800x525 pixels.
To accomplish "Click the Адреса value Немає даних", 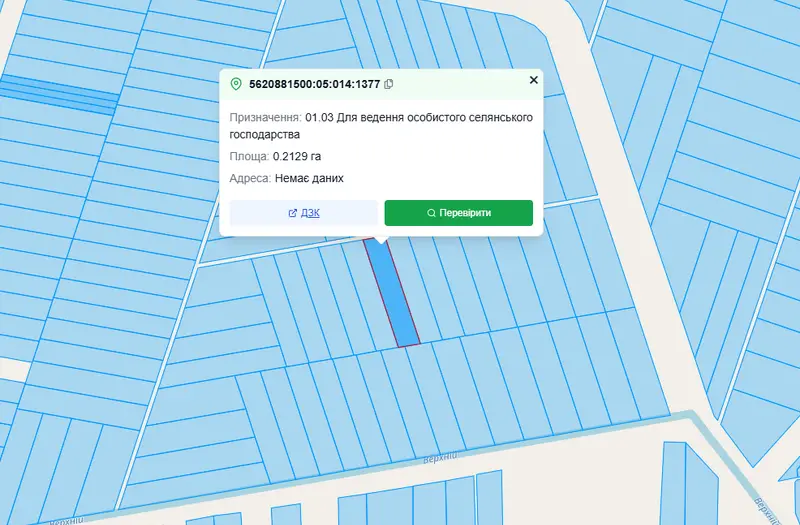I will pos(309,178).
